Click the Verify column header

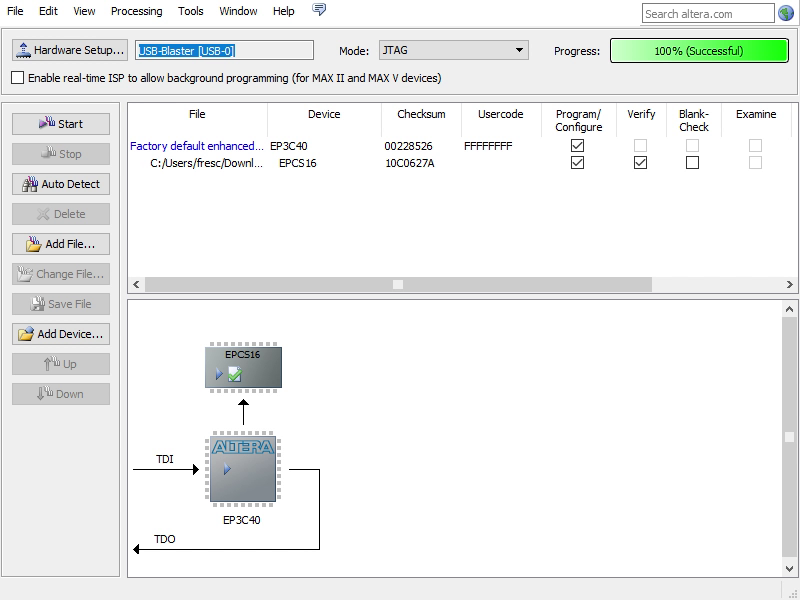[x=641, y=114]
